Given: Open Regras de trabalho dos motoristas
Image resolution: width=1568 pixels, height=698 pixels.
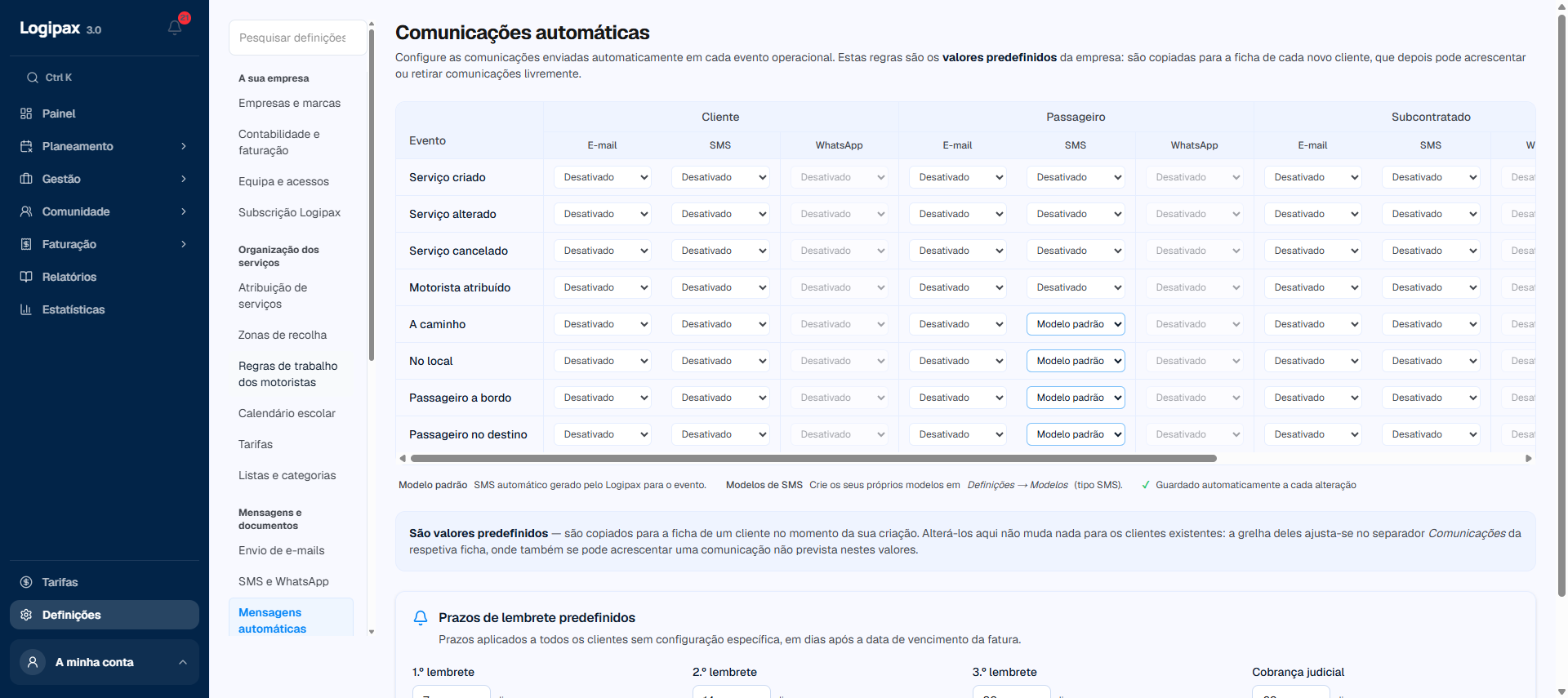Looking at the screenshot, I should point(290,374).
